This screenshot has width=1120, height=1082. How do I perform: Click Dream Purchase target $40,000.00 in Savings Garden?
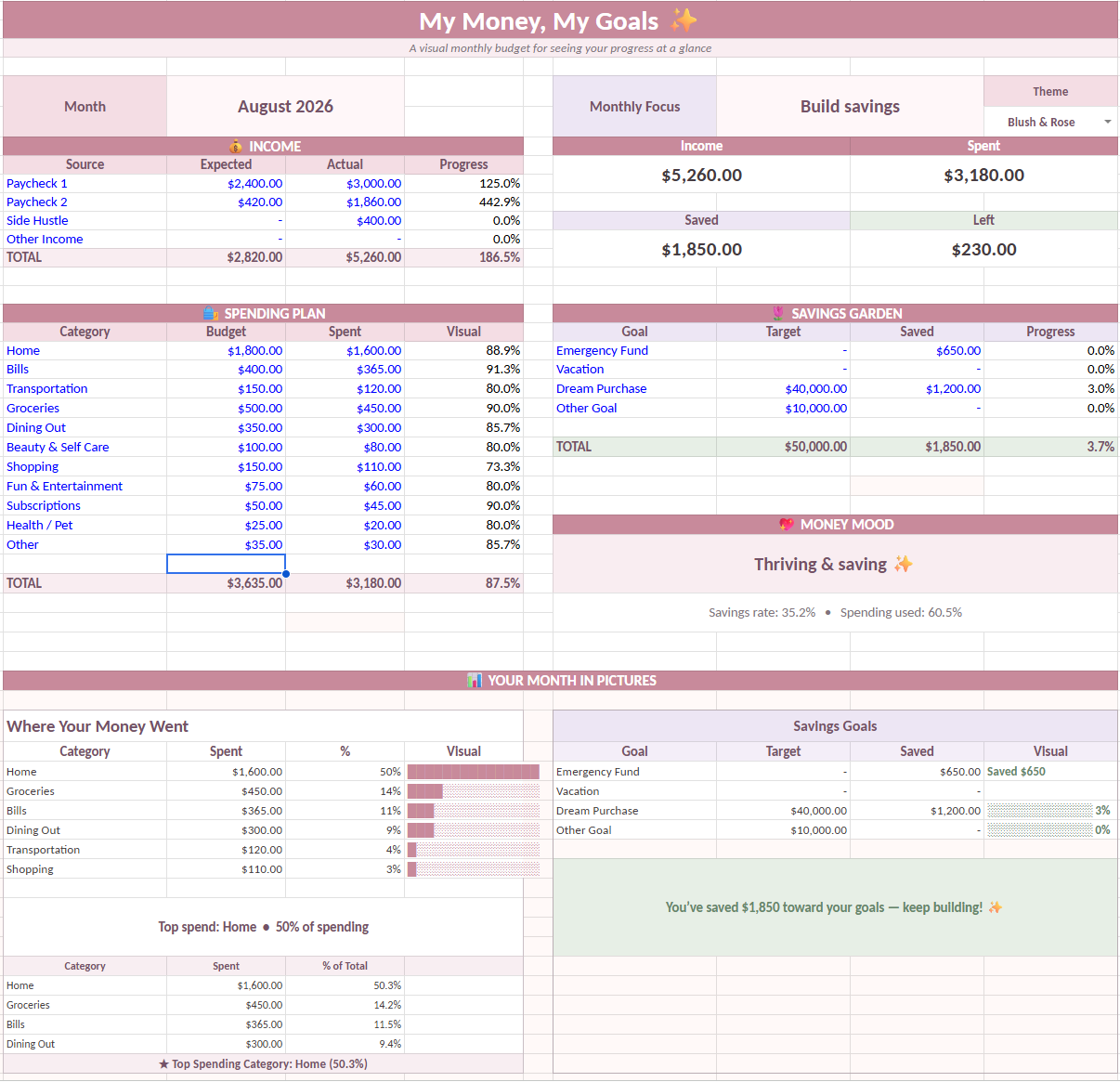[783, 388]
